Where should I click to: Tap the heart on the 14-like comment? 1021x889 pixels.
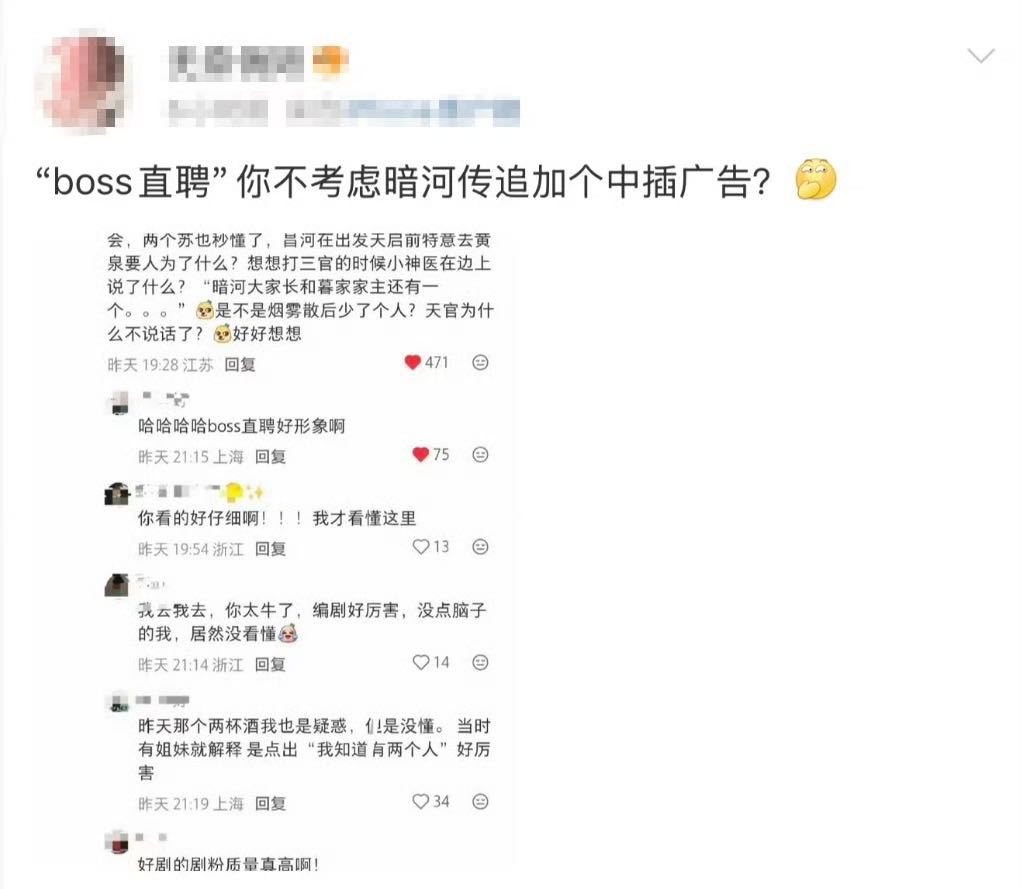coord(421,662)
